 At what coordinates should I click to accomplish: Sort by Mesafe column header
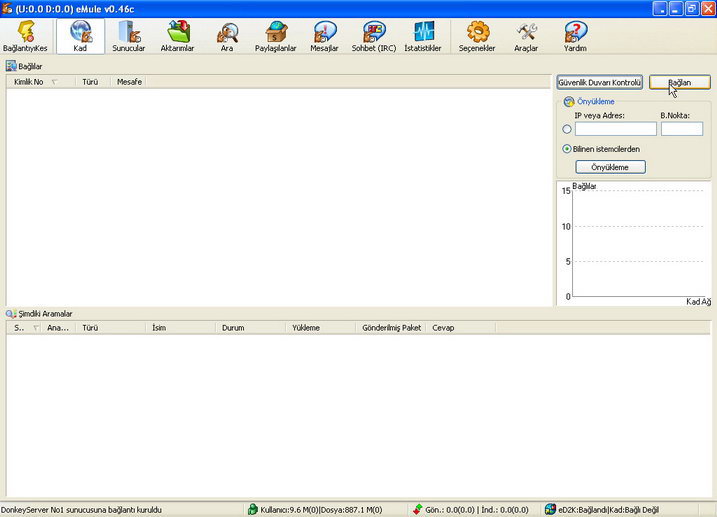click(x=128, y=82)
